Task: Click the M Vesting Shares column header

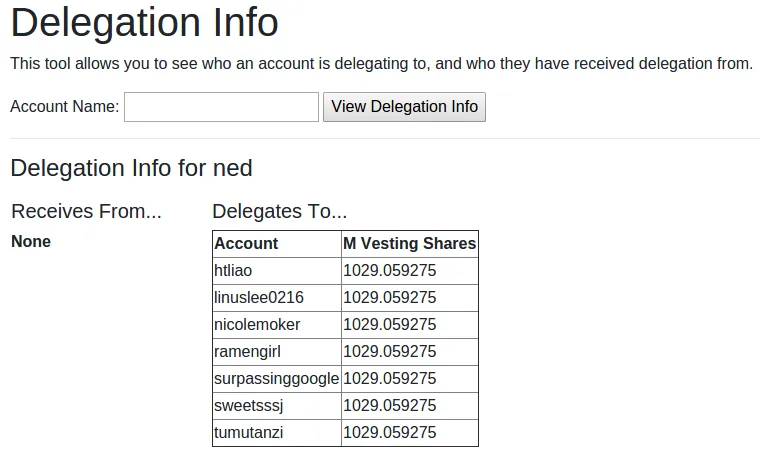Action: point(409,244)
